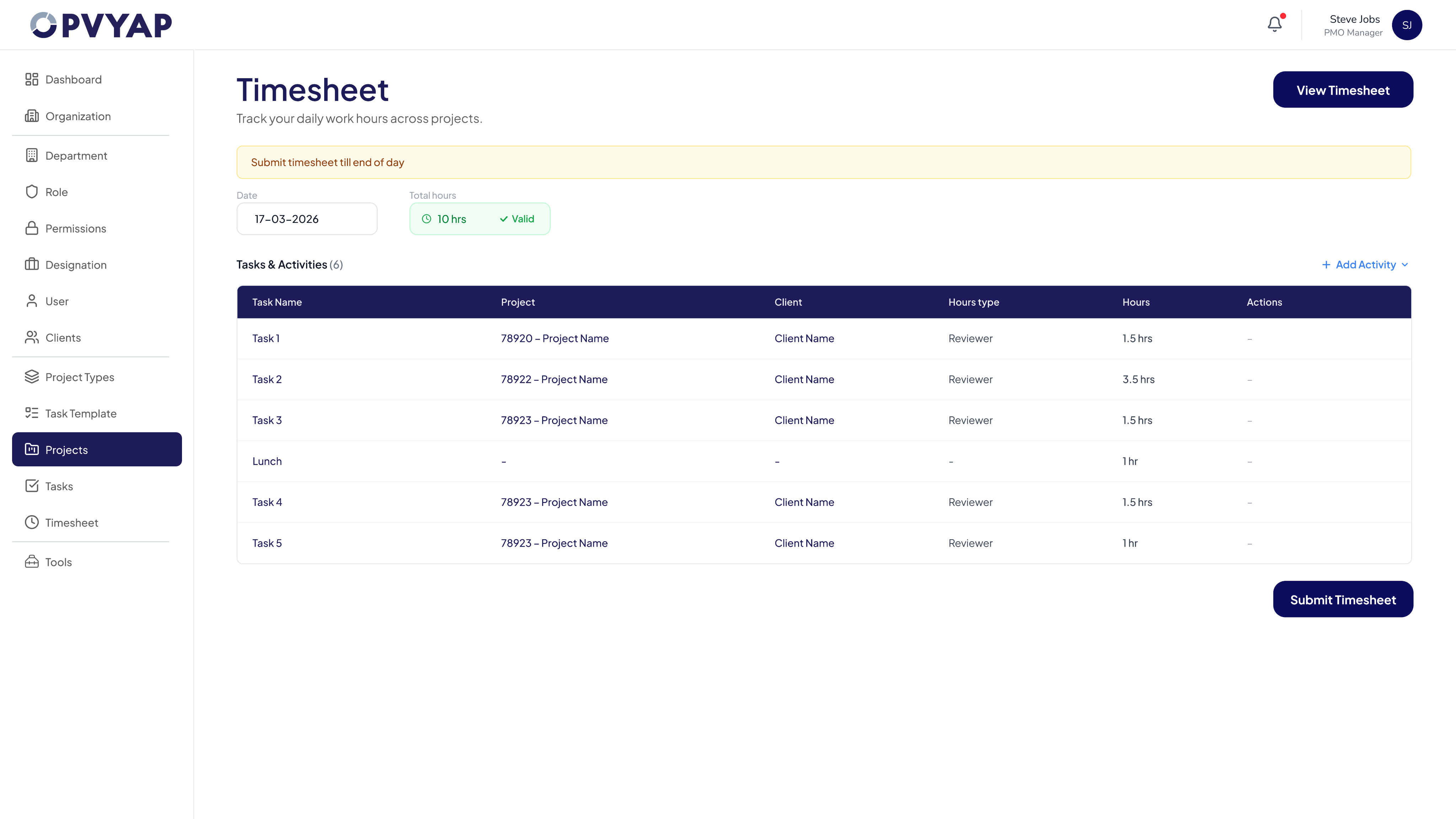Viewport: 1456px width, 819px height.
Task: Select the Project Types layers icon
Action: point(32,376)
